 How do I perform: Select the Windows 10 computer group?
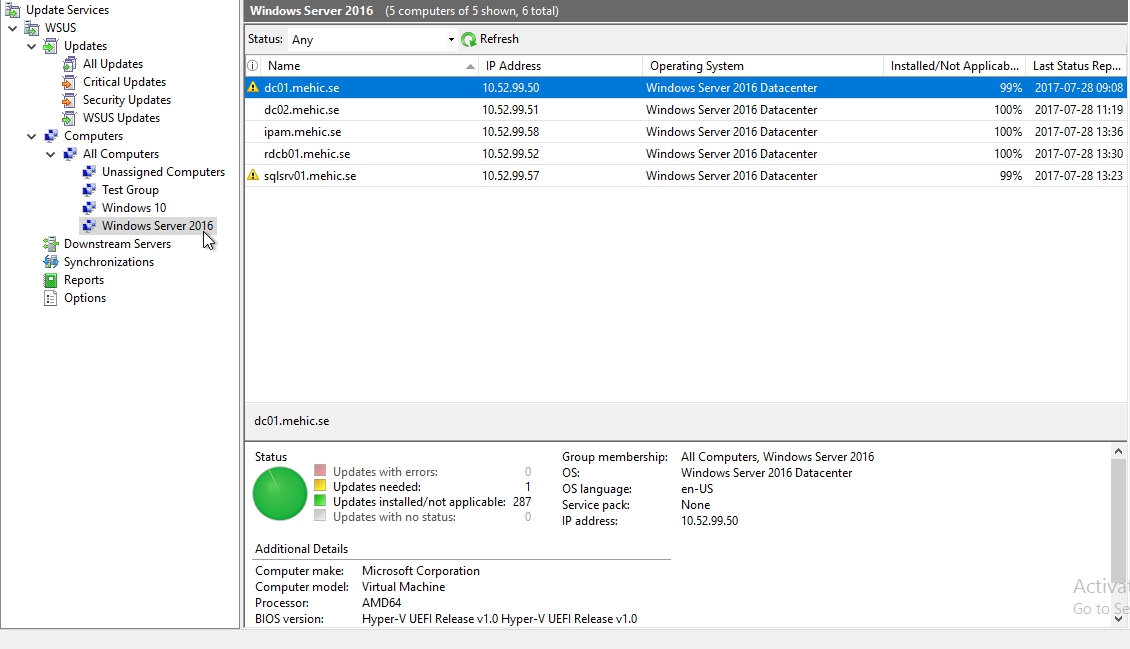coord(133,208)
